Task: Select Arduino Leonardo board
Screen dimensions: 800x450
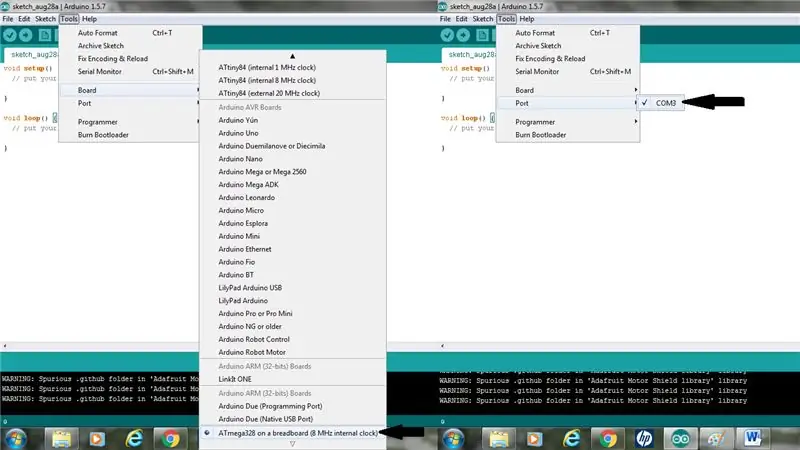Action: [x=293, y=197]
